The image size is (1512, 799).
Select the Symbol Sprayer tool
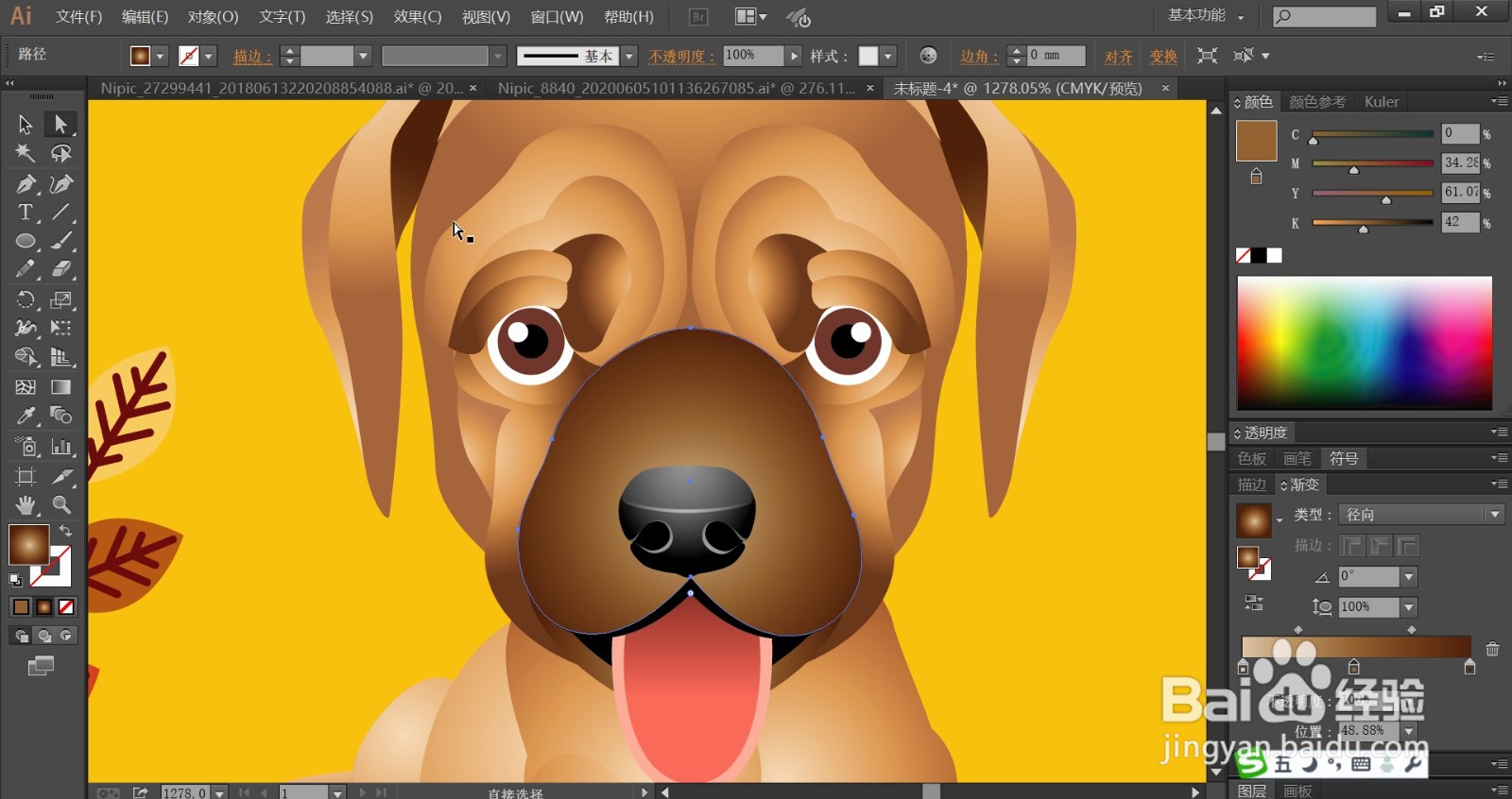(x=26, y=446)
